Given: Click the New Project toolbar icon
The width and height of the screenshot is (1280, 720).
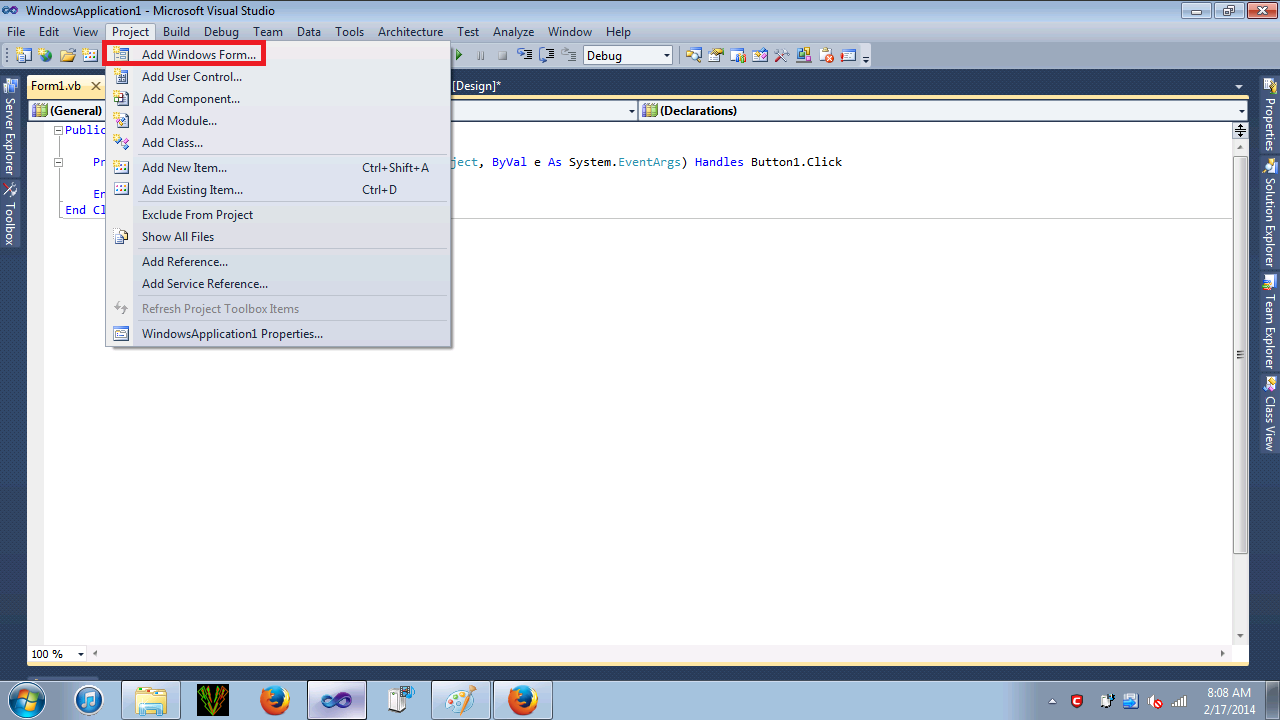Looking at the screenshot, I should click(x=23, y=56).
